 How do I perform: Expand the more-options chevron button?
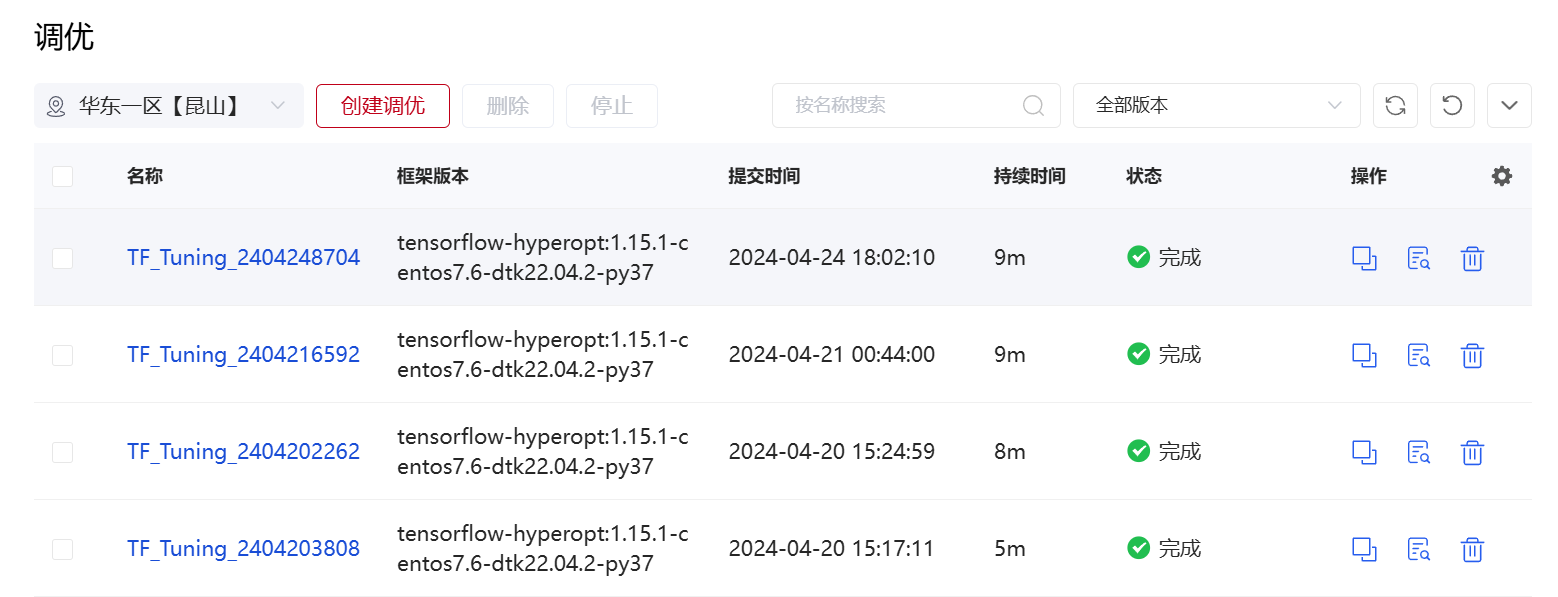click(1509, 106)
